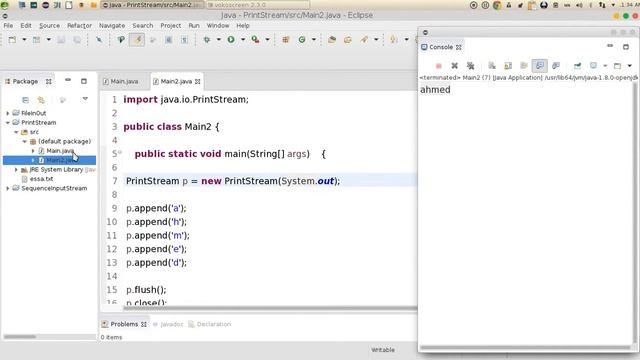Switch to the Main.java editor tab
640x360 pixels.
click(x=121, y=82)
